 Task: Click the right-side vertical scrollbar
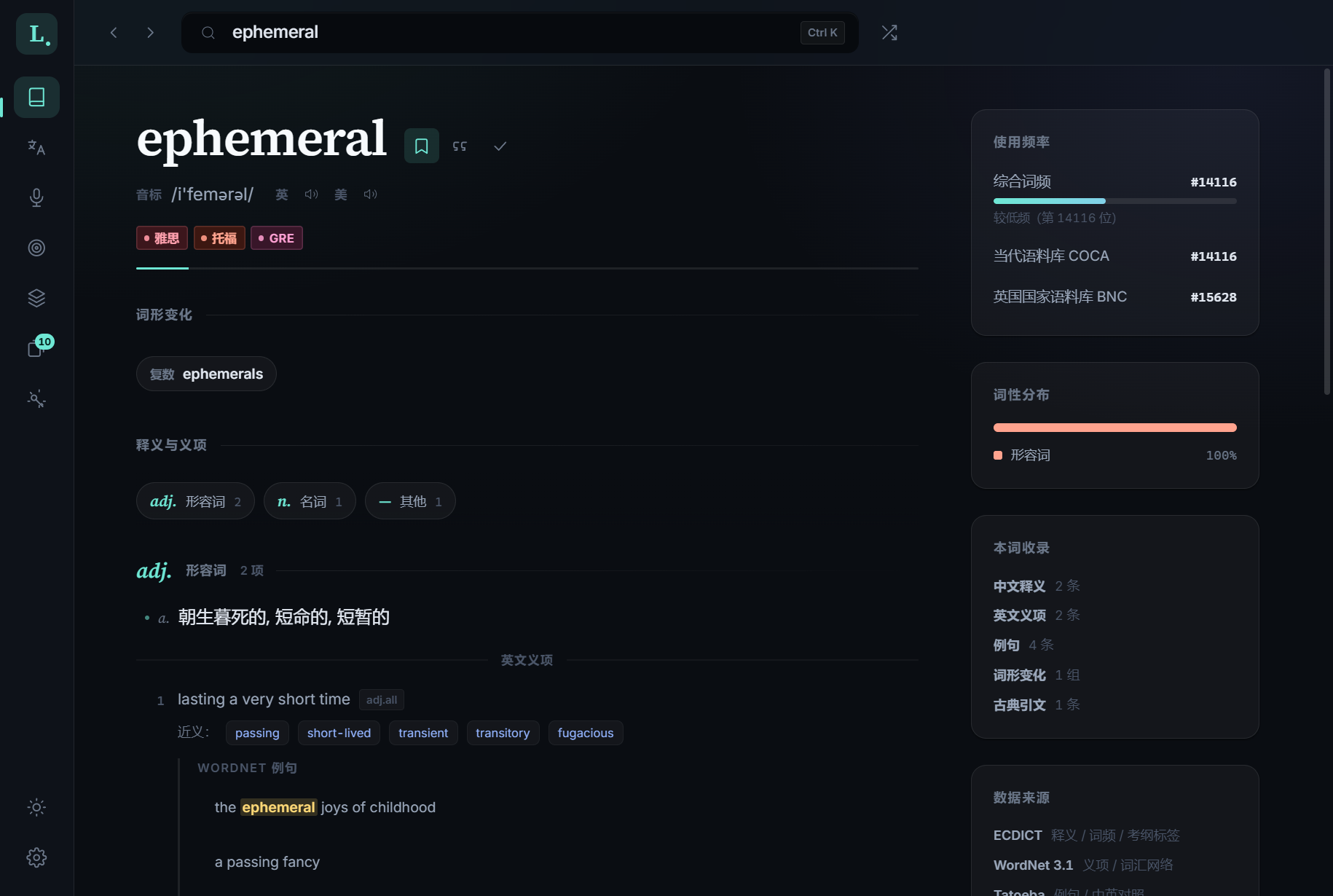pos(1327,232)
